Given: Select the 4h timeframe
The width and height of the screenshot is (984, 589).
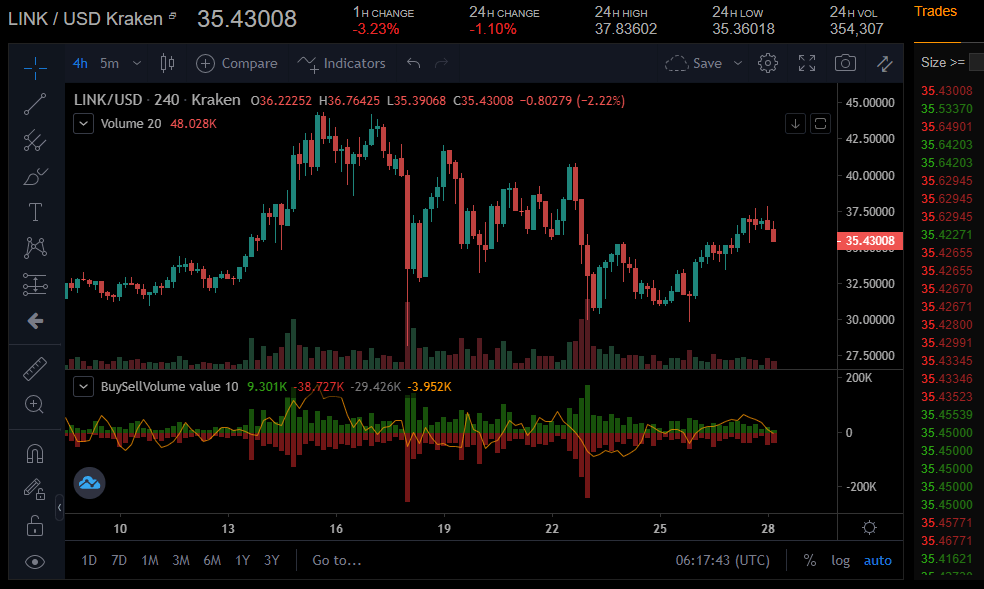Looking at the screenshot, I should pos(80,63).
